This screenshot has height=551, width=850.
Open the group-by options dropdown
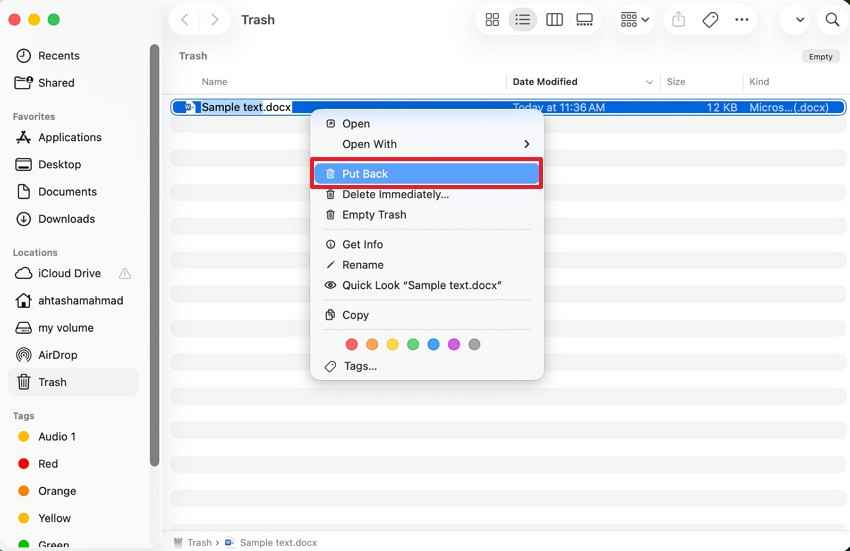[635, 20]
